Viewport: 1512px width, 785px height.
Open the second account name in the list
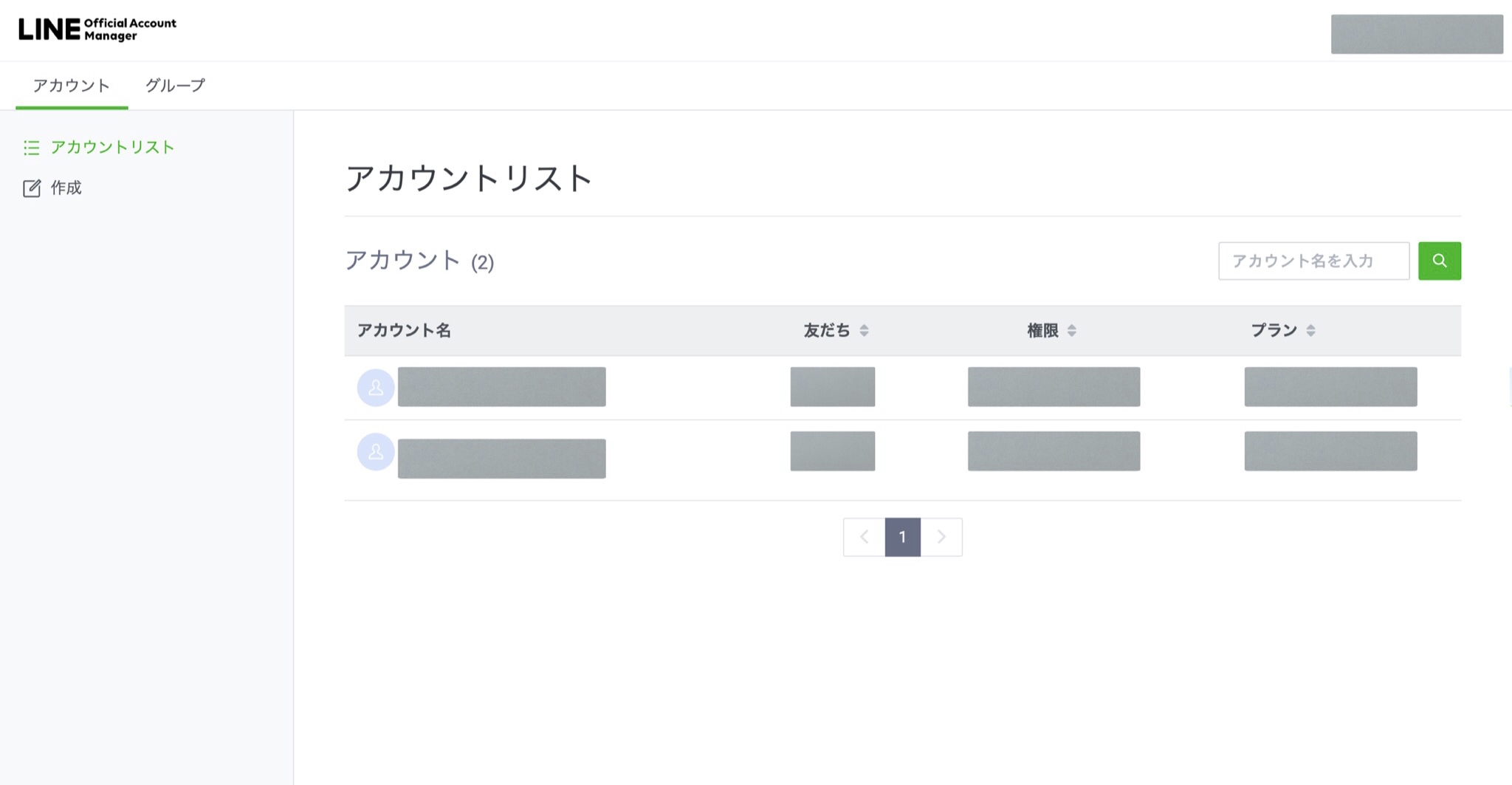pyautogui.click(x=501, y=459)
